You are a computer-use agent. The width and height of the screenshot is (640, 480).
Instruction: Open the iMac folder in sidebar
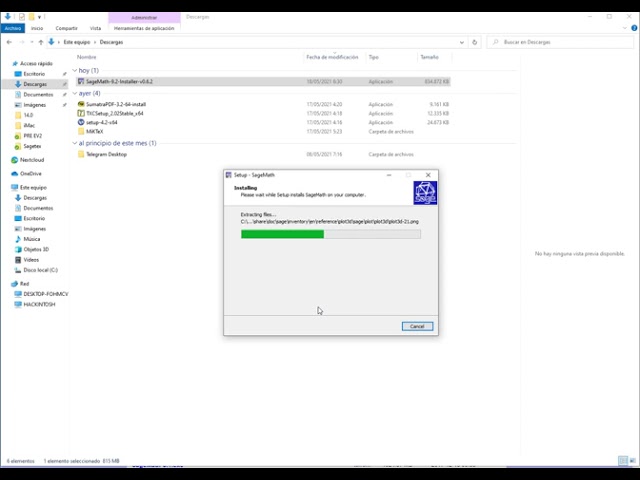click(29, 125)
